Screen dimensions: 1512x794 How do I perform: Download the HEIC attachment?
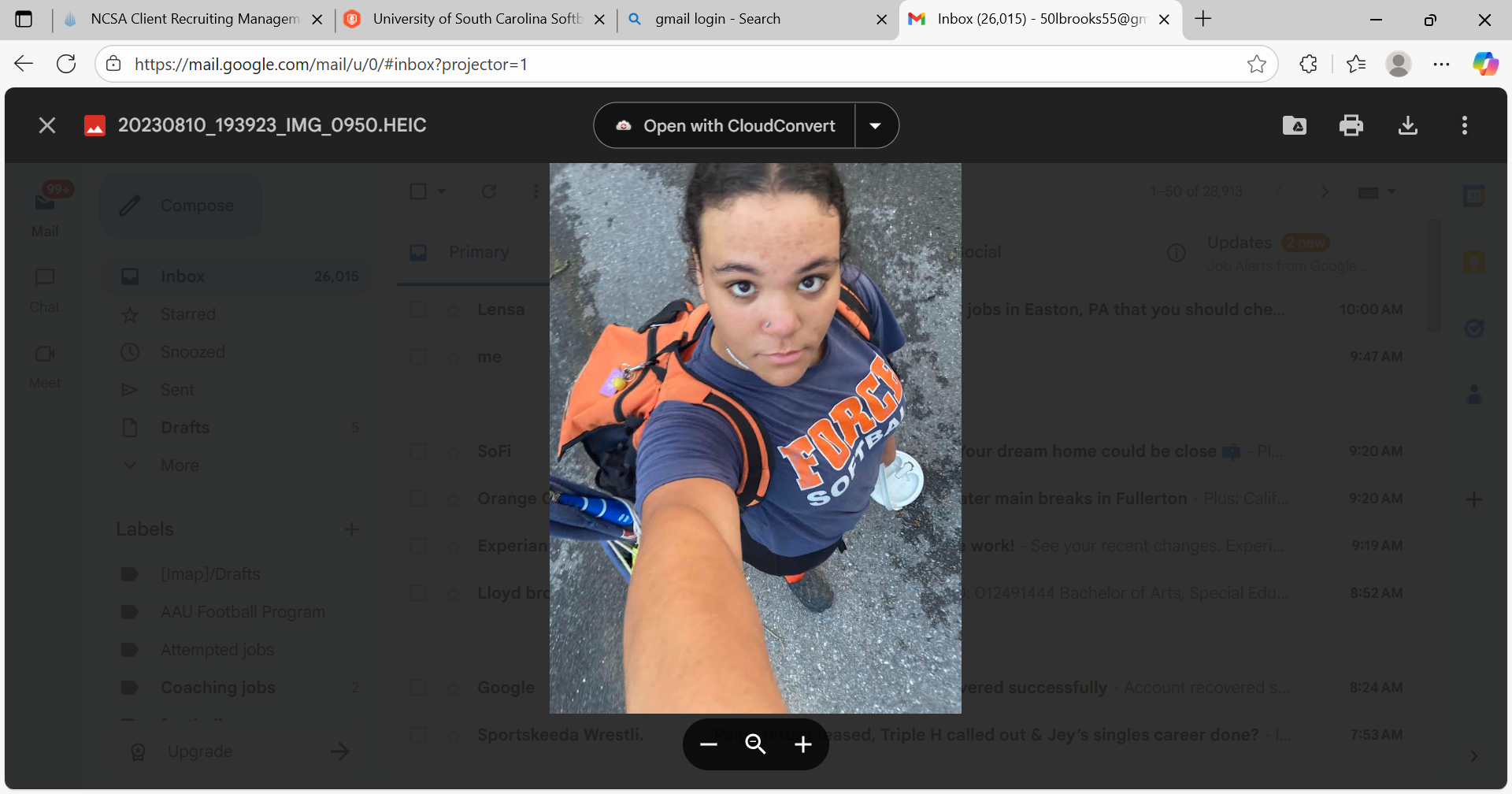pyautogui.click(x=1408, y=125)
